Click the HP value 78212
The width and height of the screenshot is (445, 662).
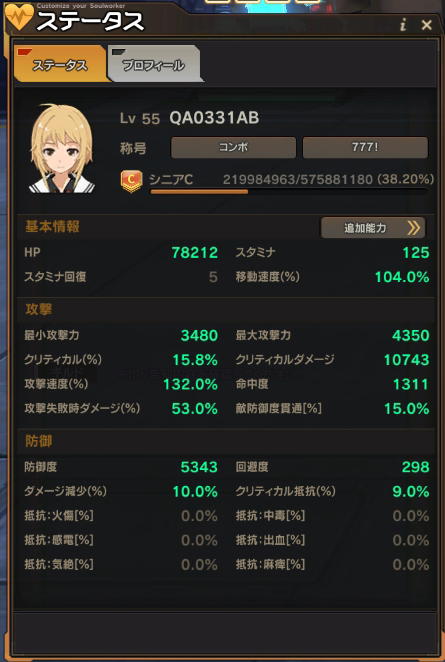[x=195, y=253]
